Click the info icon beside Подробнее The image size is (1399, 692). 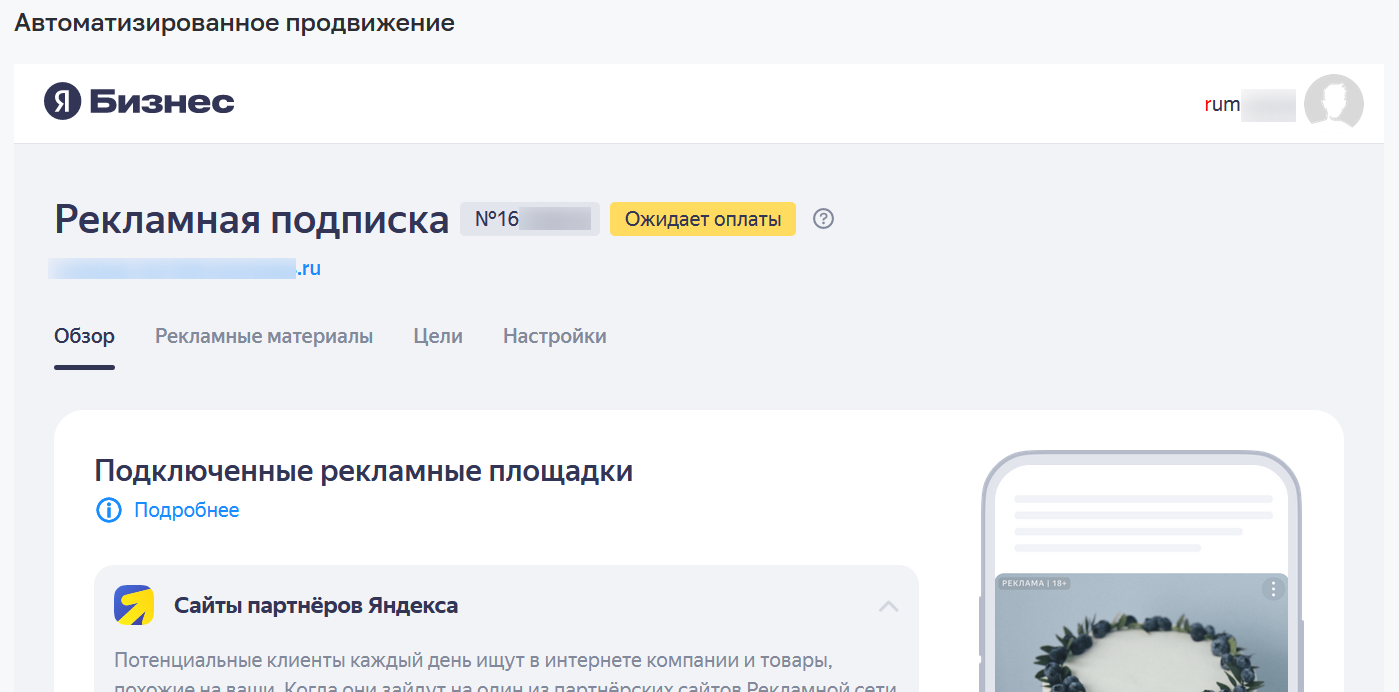[108, 511]
